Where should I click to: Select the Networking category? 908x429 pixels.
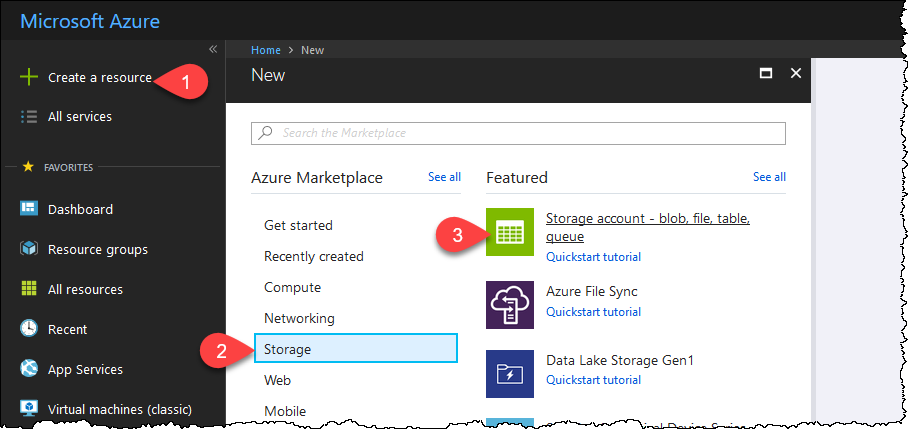(x=299, y=318)
